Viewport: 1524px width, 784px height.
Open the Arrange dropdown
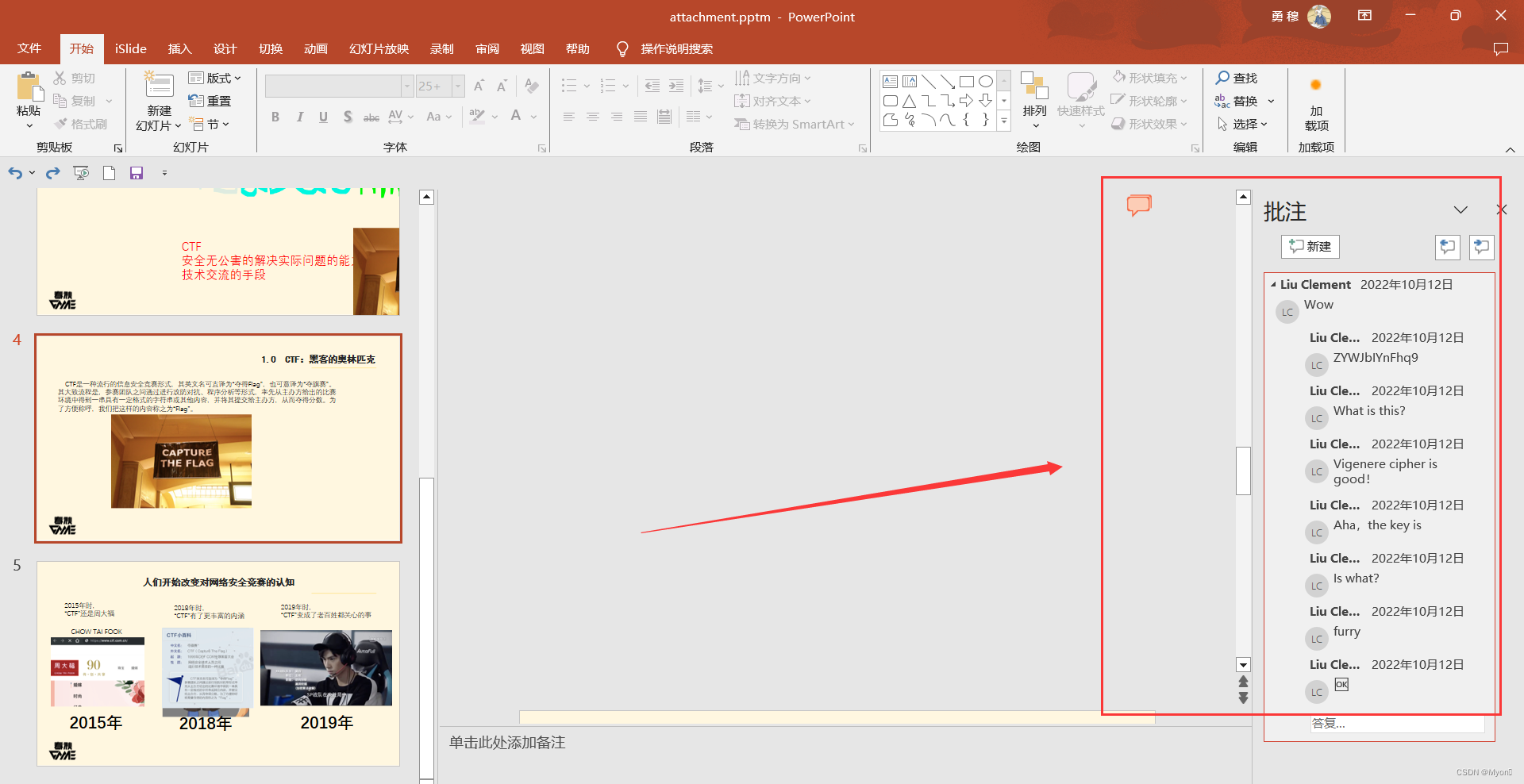[x=1034, y=100]
